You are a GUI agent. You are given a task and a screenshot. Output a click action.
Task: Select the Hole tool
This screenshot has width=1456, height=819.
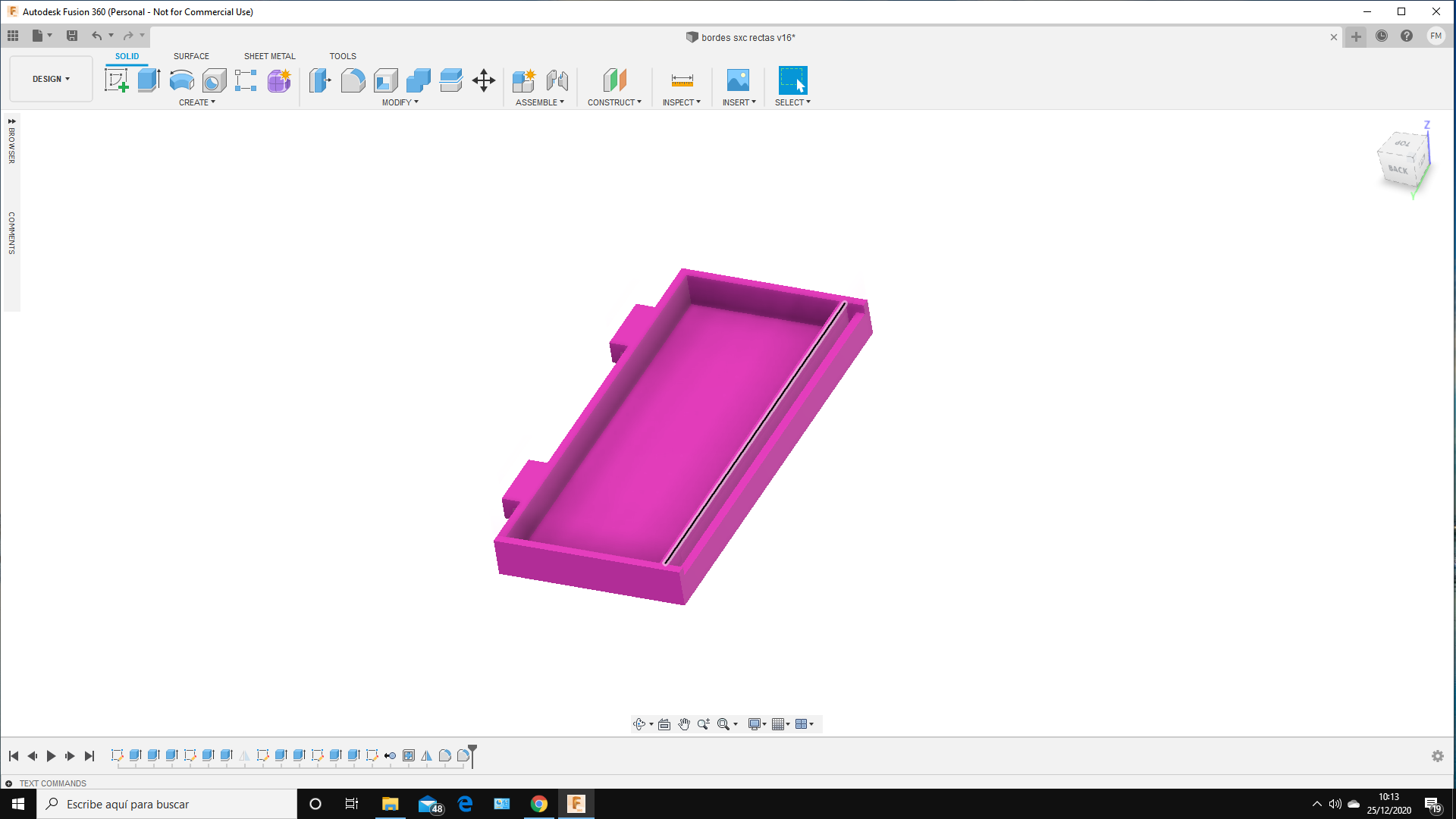213,80
